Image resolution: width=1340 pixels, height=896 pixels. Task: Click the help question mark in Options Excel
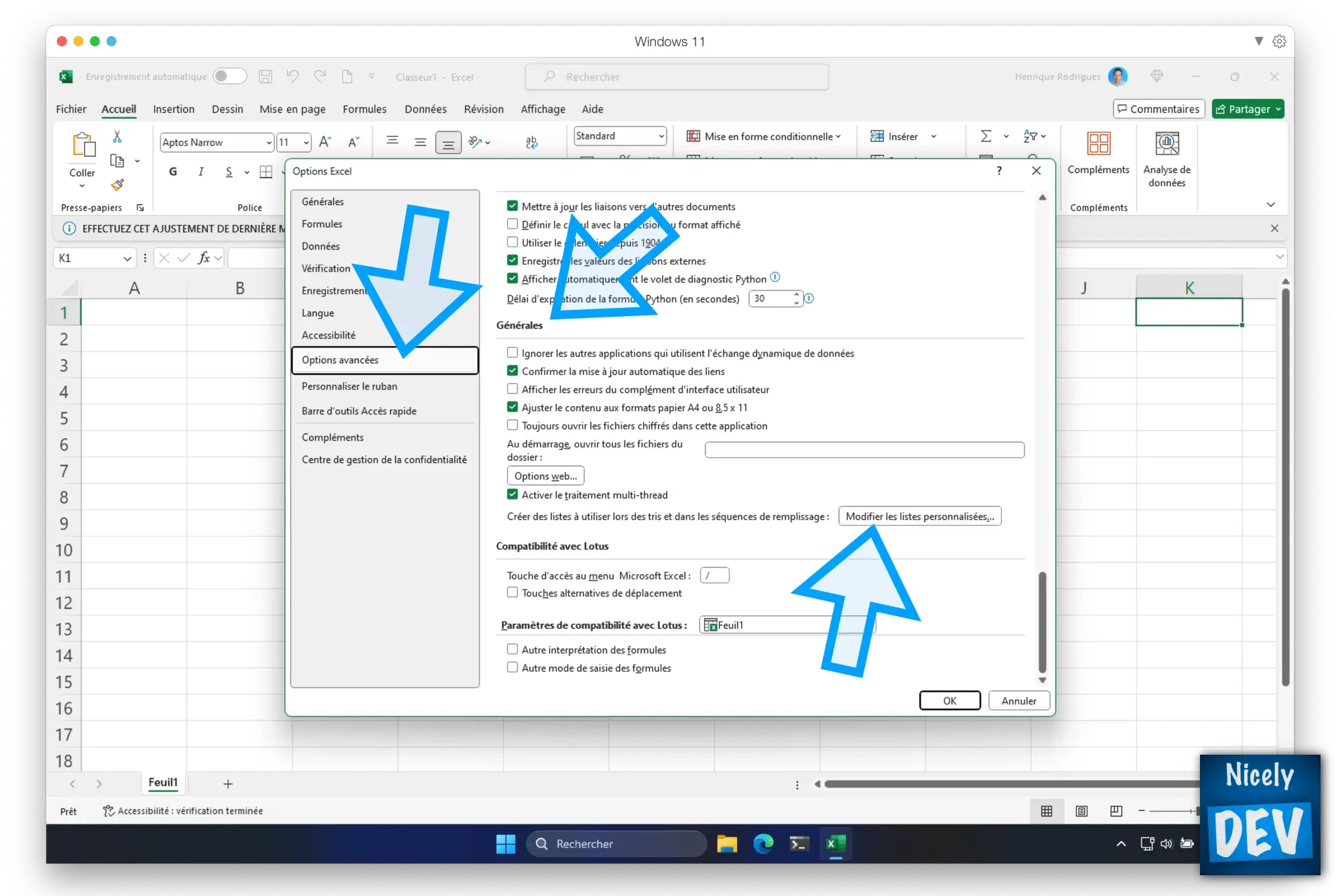[x=999, y=171]
